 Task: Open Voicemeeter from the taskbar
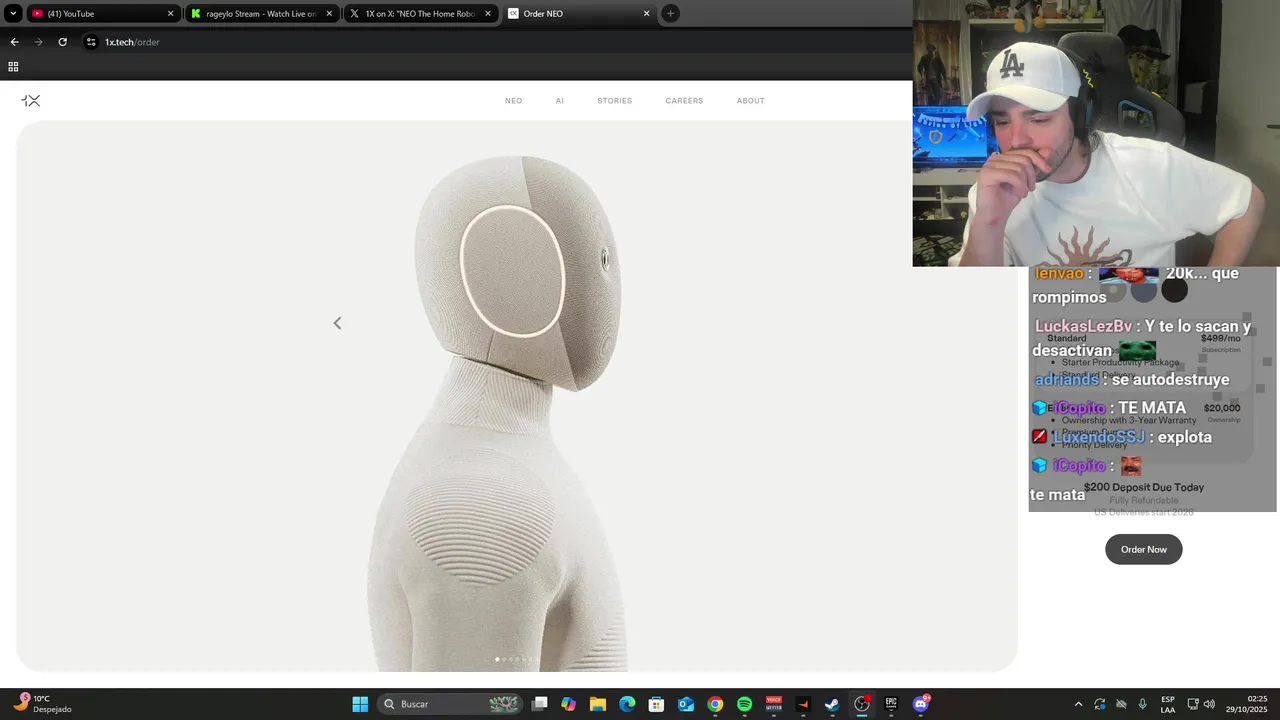click(x=774, y=704)
